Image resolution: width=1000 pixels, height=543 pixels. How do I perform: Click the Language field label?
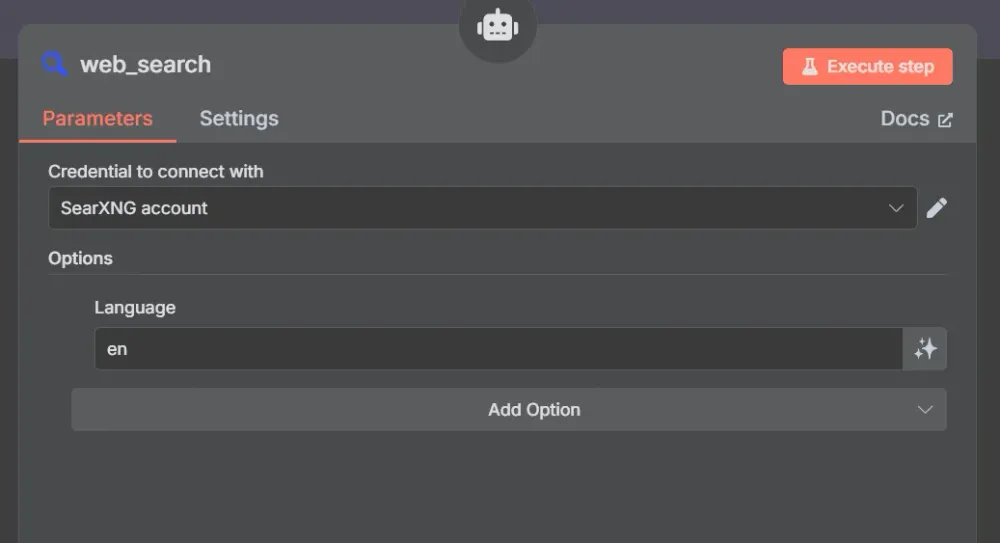pyautogui.click(x=135, y=308)
